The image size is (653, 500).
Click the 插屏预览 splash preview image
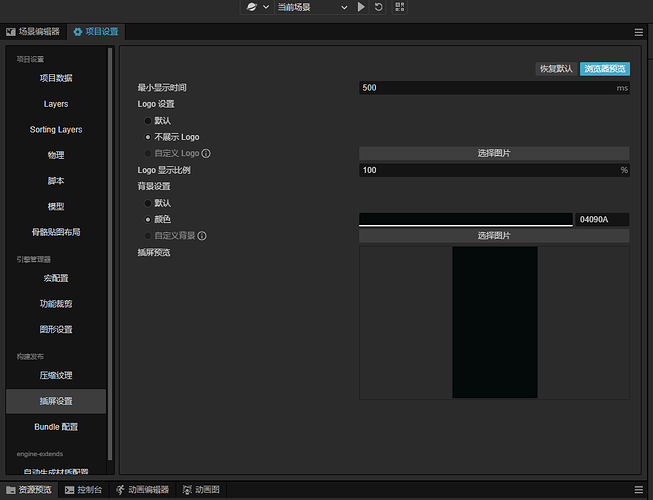(x=494, y=323)
